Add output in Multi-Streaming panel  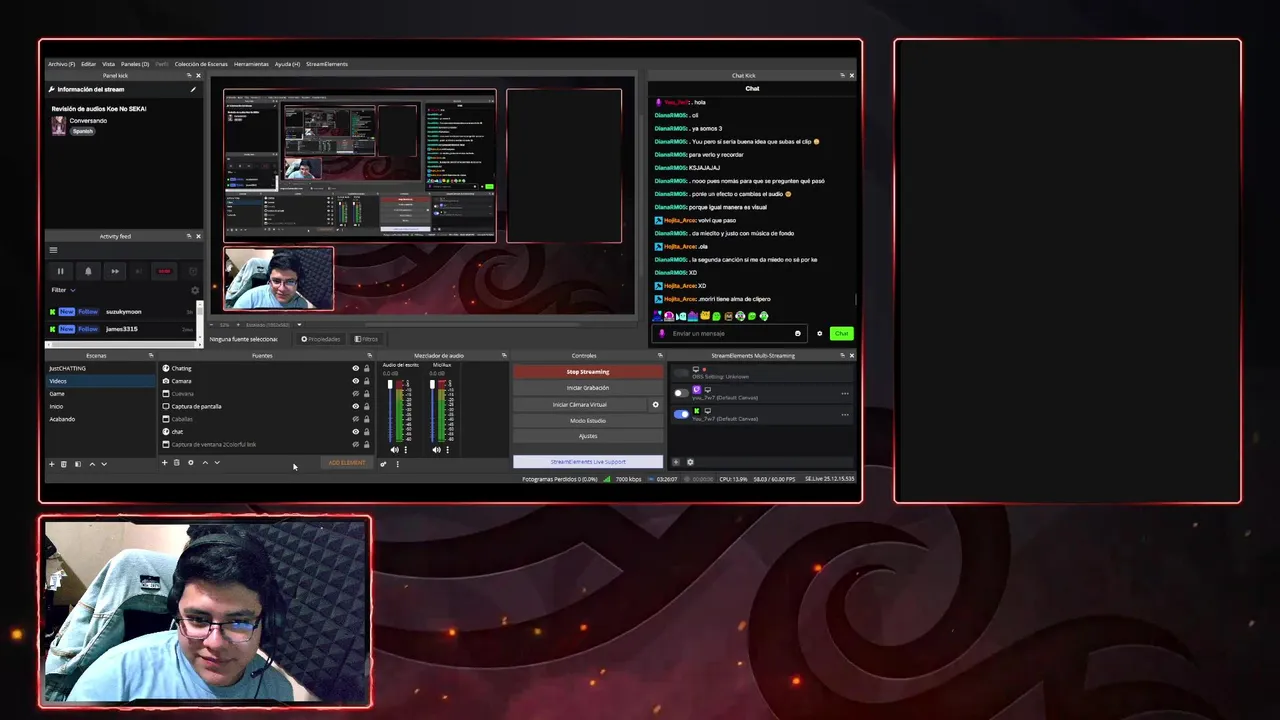676,462
